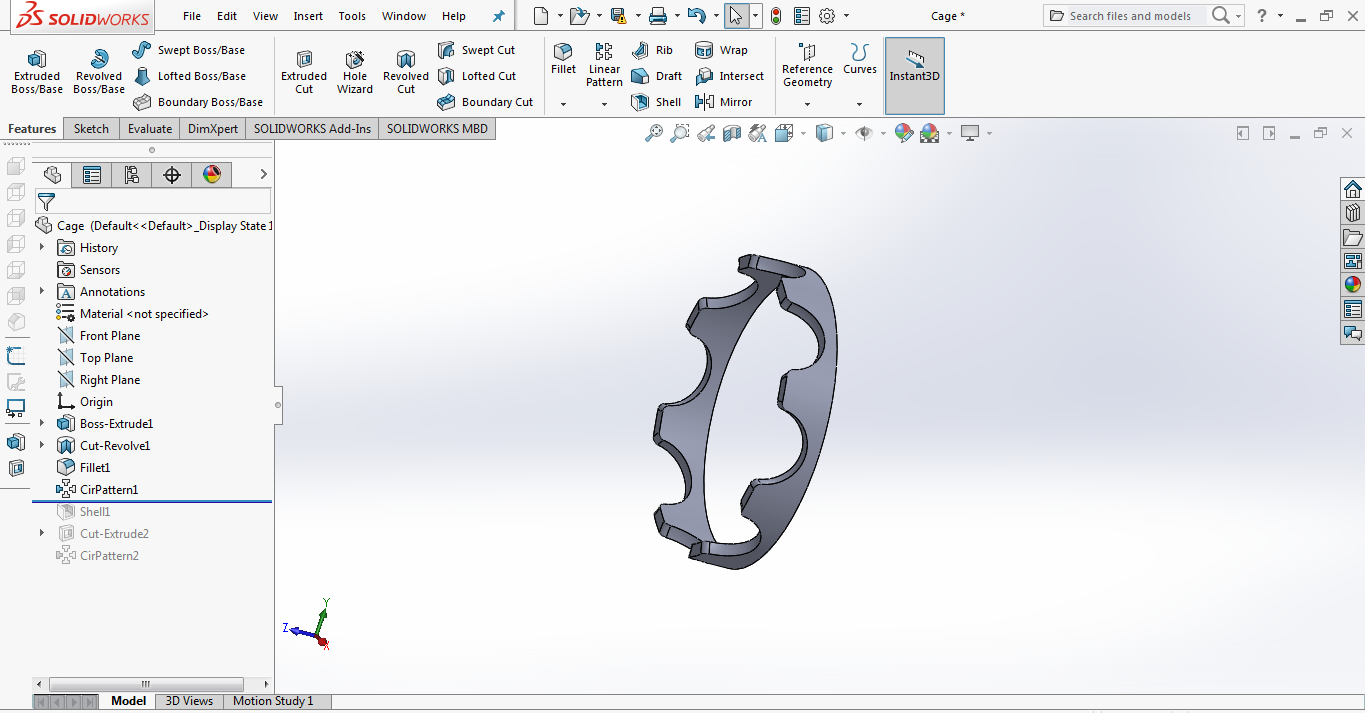Click the Rebuild traffic light icon
Viewport: 1365px width, 713px height.
tap(776, 16)
